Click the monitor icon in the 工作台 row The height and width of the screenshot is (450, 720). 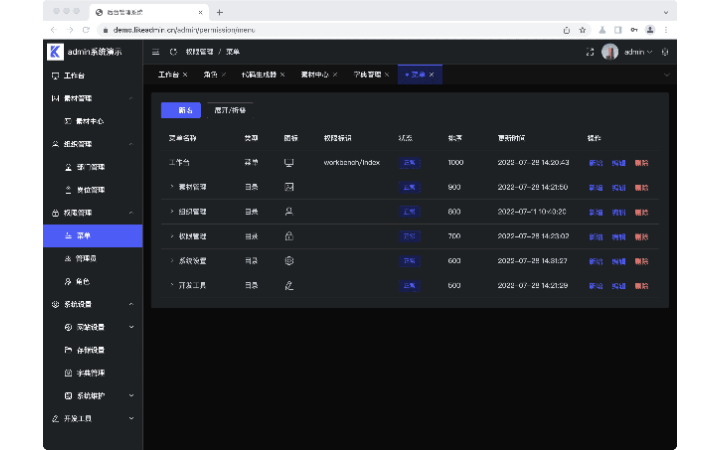click(289, 162)
